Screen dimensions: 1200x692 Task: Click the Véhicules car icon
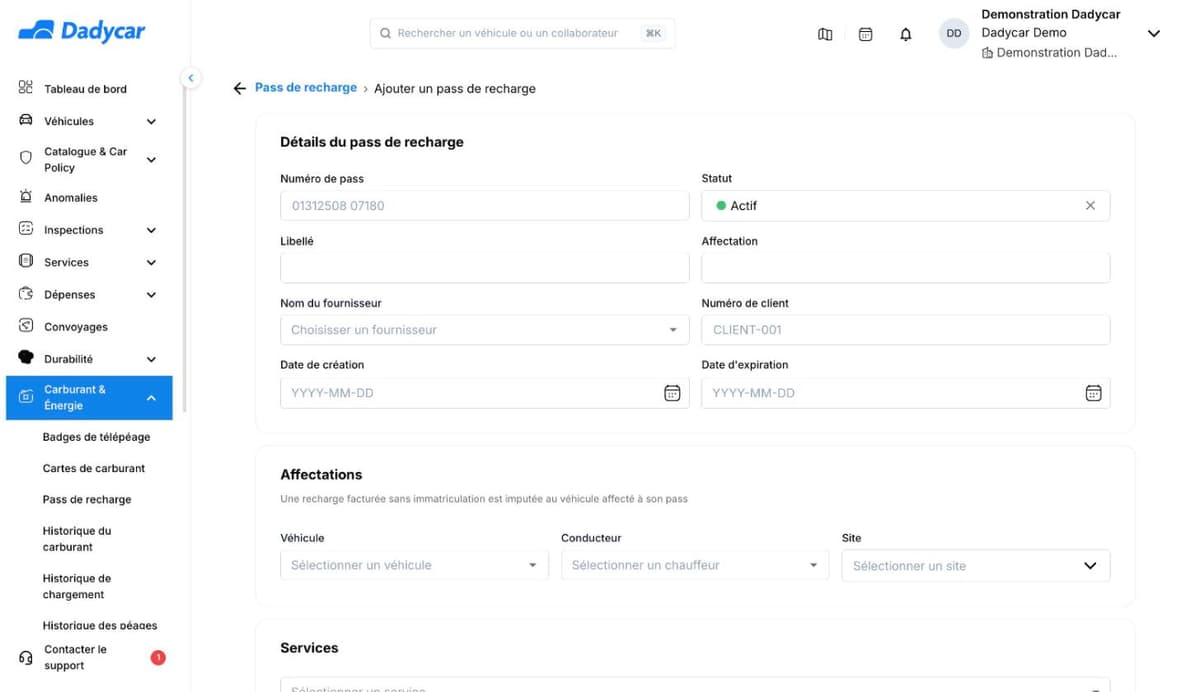26,121
